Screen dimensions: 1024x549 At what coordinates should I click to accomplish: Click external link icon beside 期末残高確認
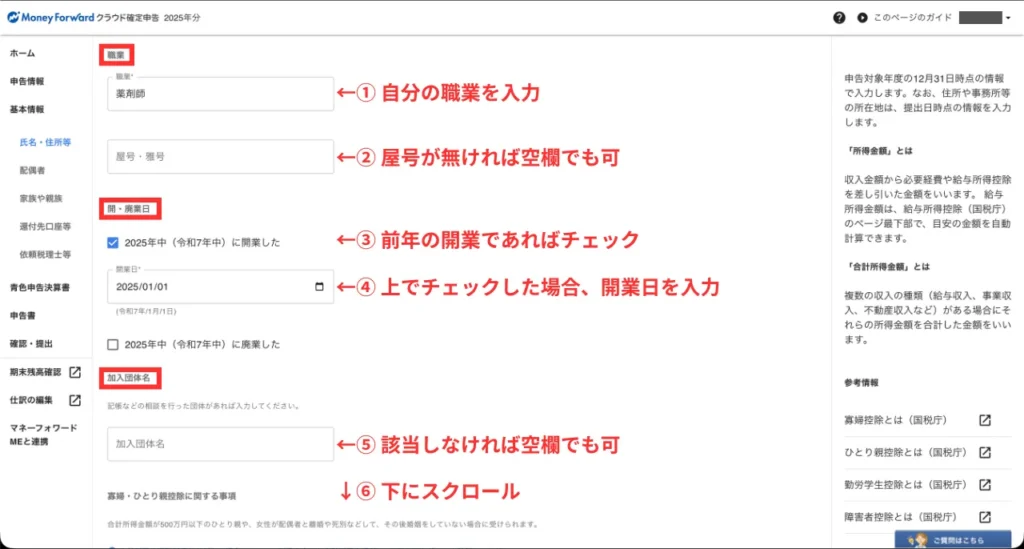75,372
